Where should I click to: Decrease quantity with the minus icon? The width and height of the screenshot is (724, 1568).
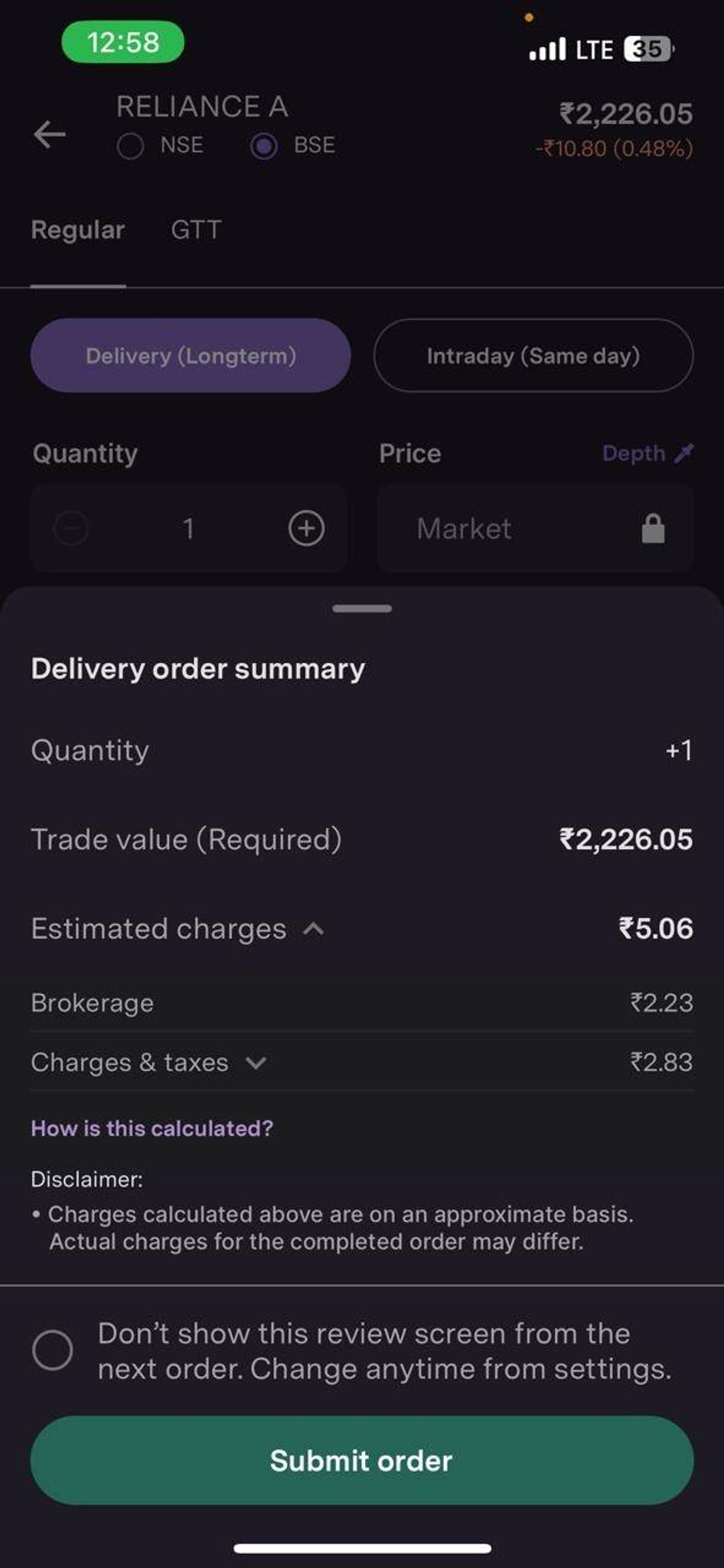pyautogui.click(x=71, y=528)
